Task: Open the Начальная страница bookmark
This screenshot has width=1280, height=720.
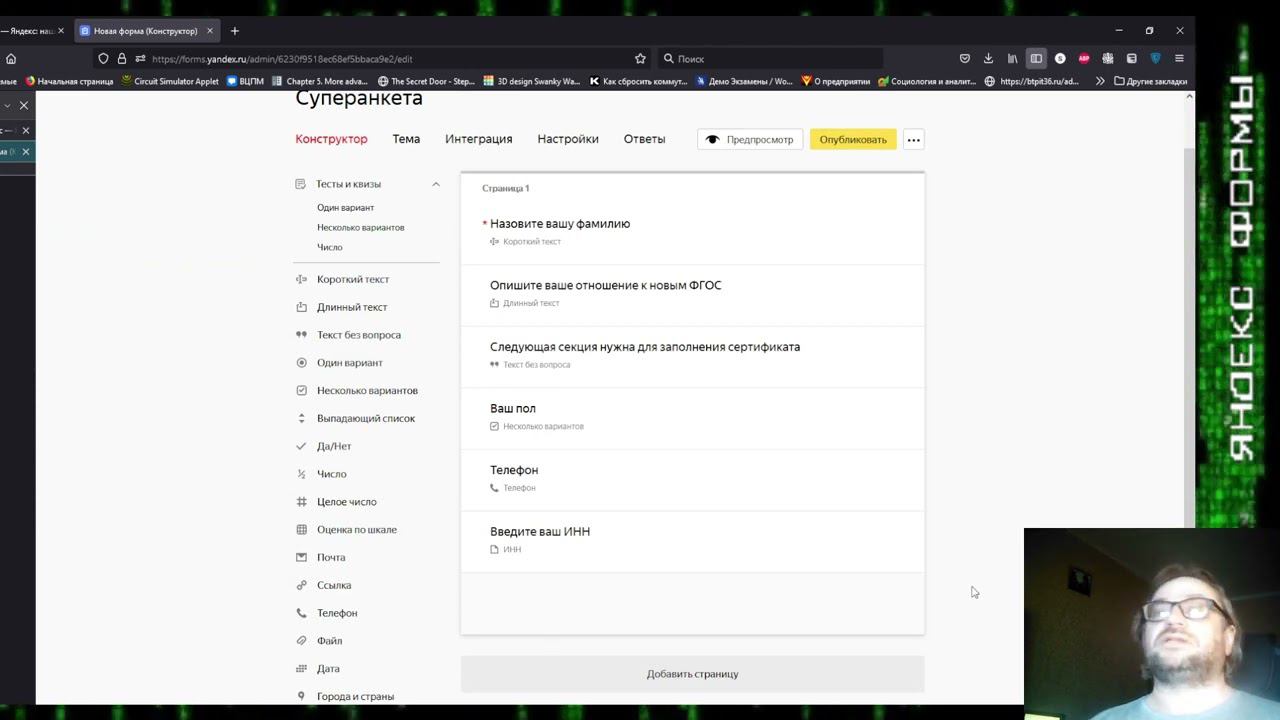Action: pyautogui.click(x=69, y=82)
